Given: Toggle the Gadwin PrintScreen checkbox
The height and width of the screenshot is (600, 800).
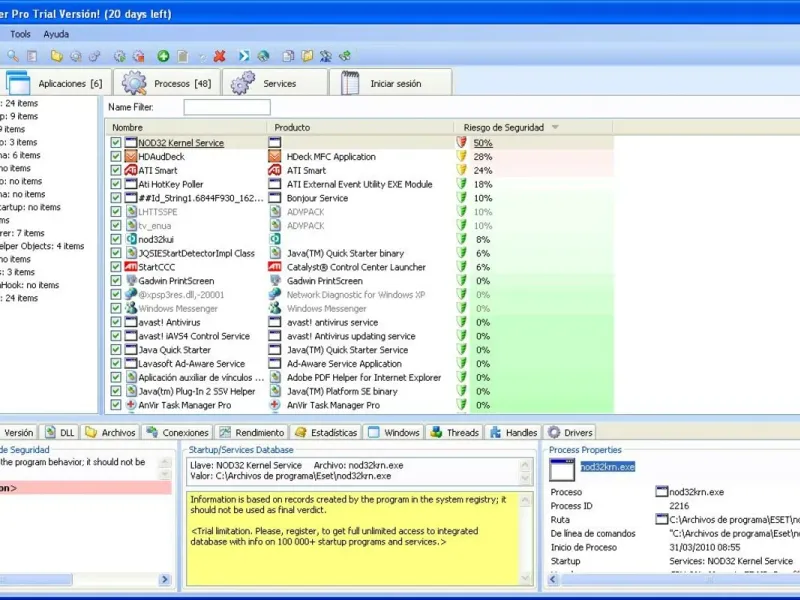Looking at the screenshot, I should point(116,280).
